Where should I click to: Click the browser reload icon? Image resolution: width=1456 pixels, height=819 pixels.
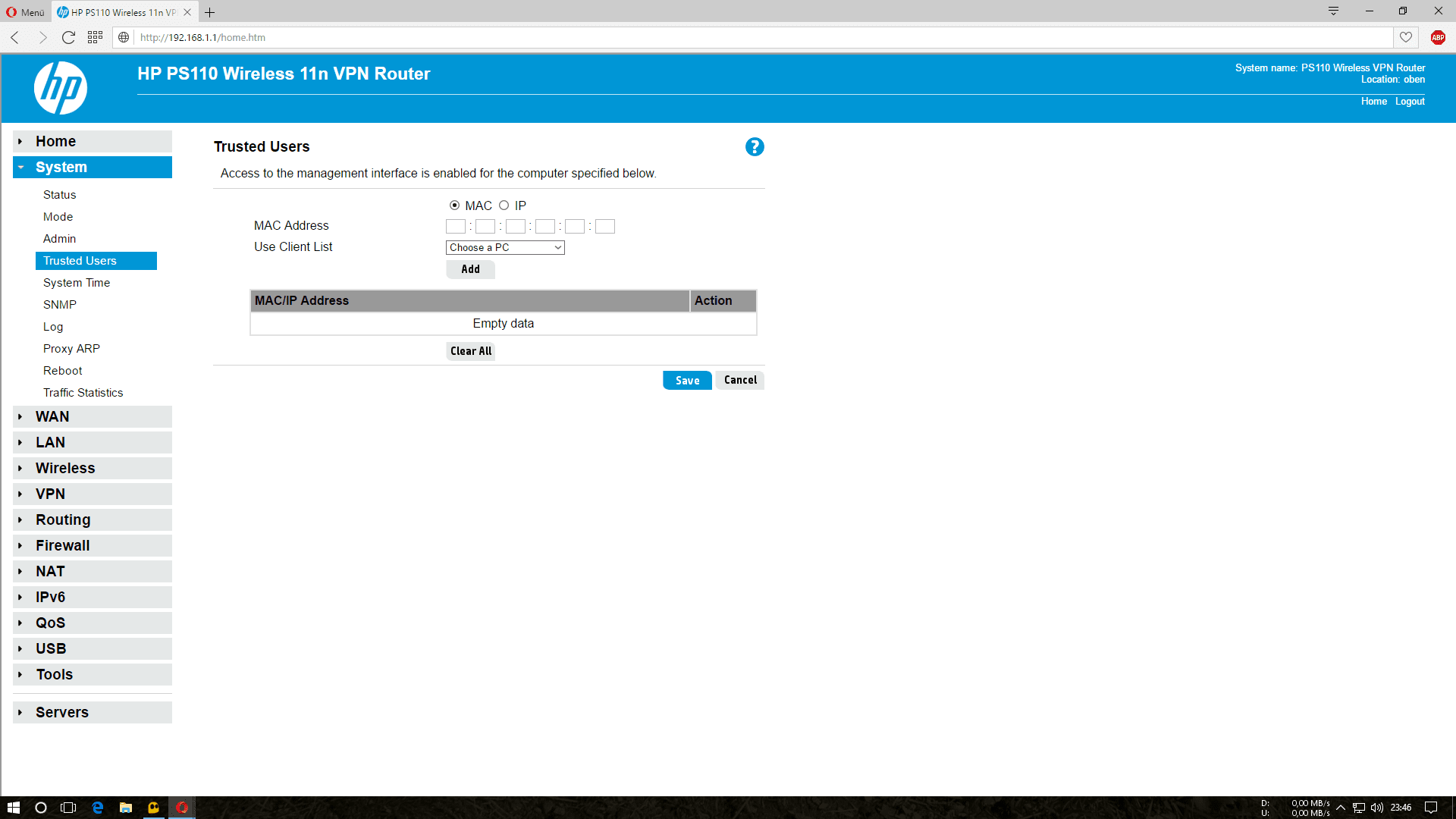[68, 37]
